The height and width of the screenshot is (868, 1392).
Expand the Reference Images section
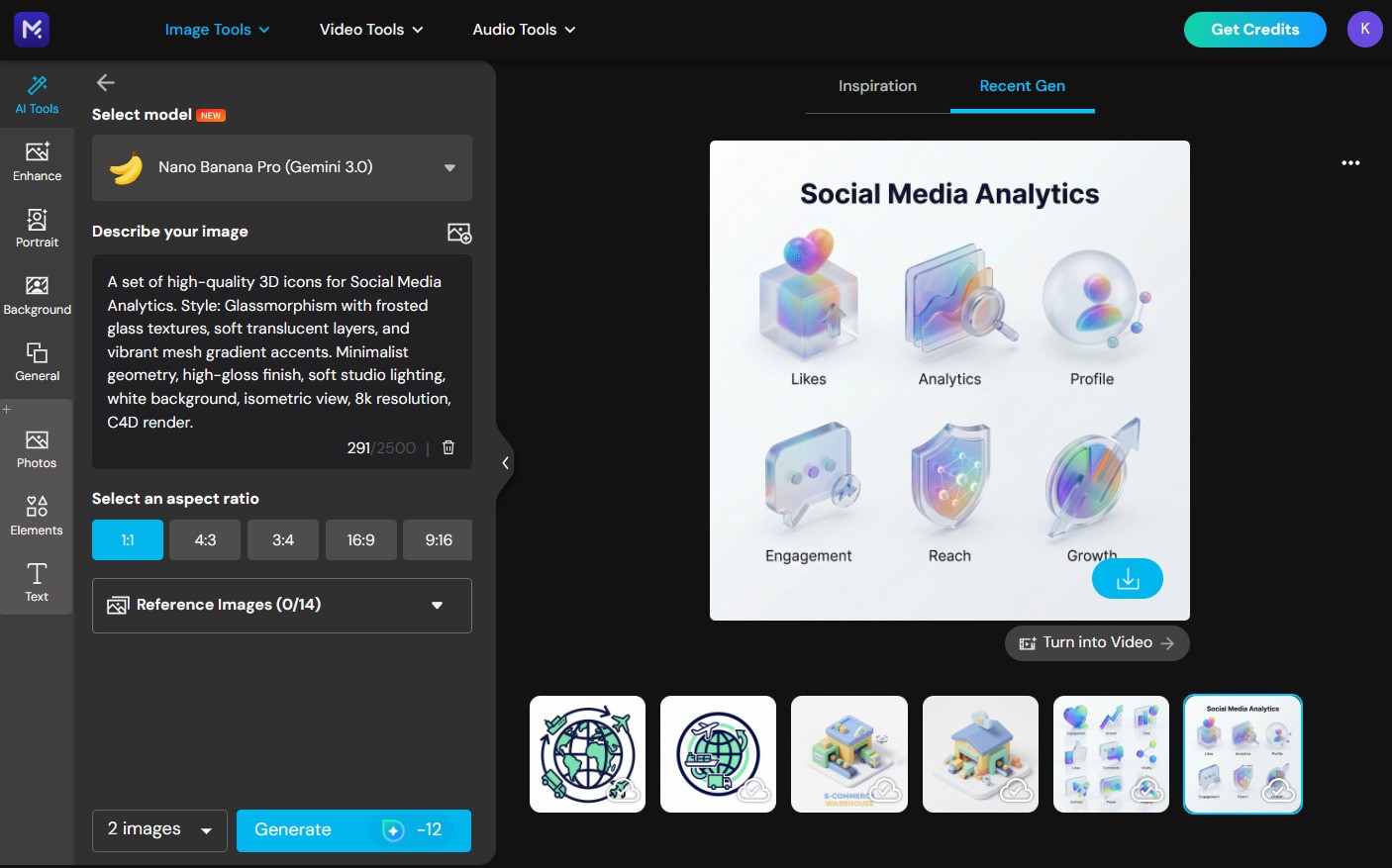tap(281, 605)
